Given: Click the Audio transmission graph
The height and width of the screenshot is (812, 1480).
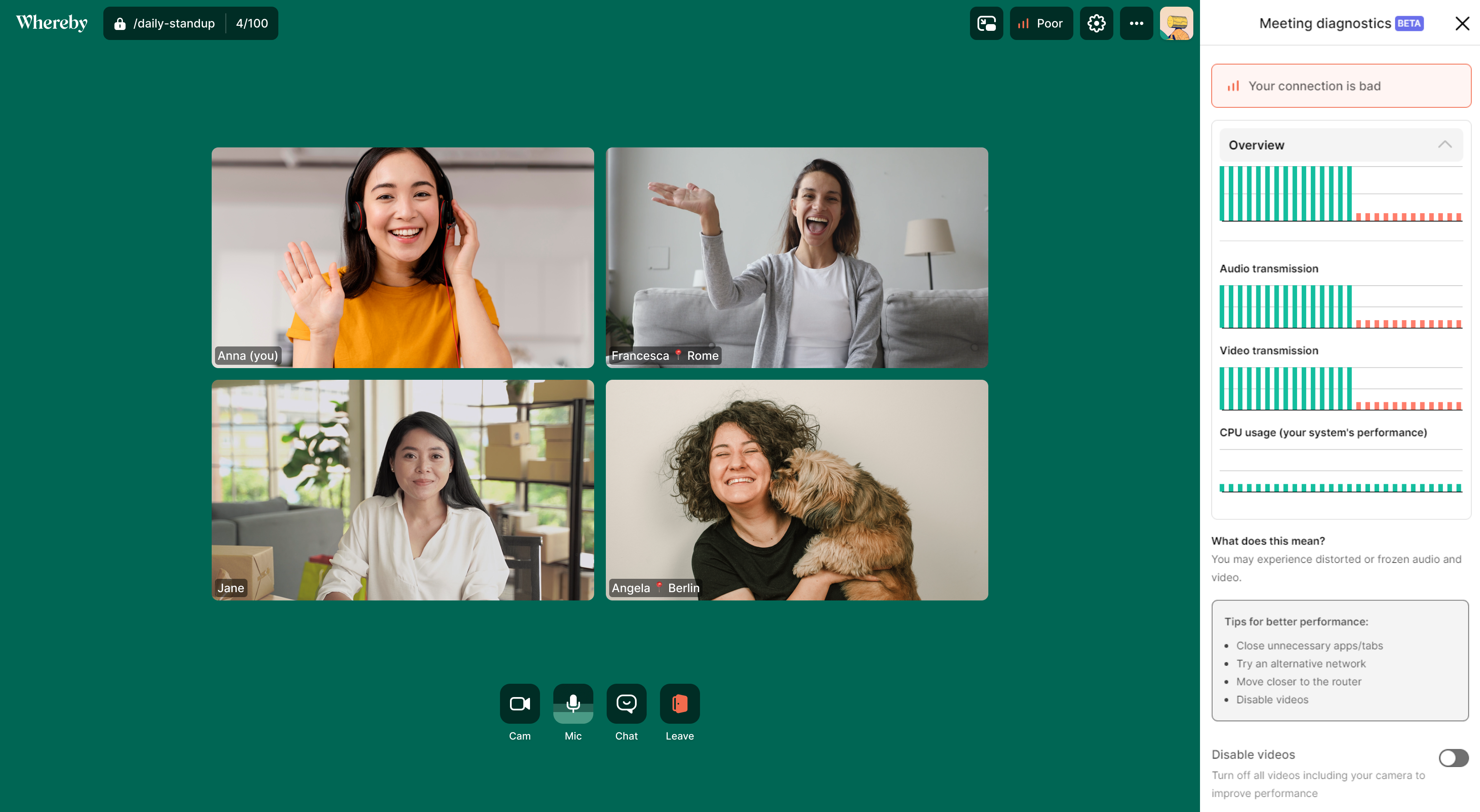Looking at the screenshot, I should 1340,306.
